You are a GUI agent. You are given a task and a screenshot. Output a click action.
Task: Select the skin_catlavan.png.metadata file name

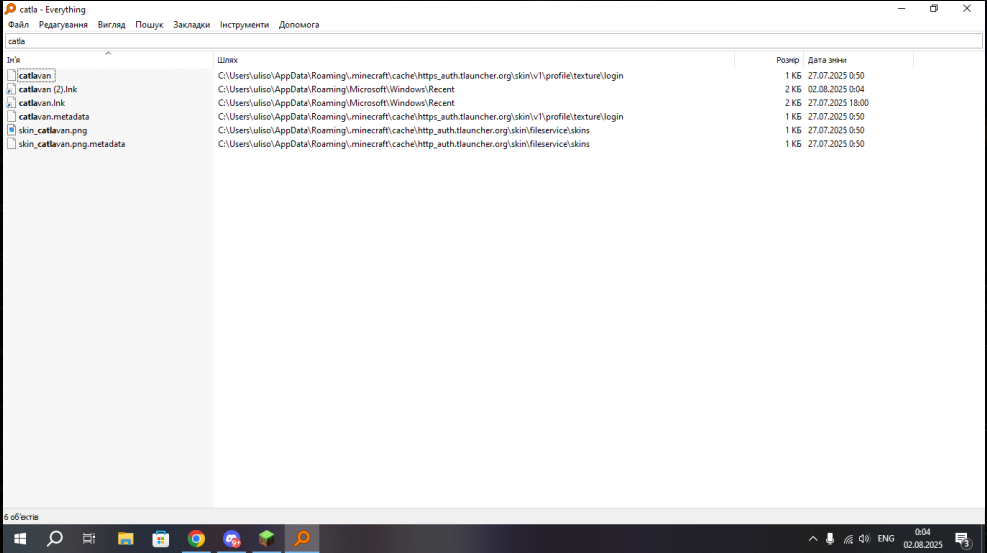tap(72, 144)
